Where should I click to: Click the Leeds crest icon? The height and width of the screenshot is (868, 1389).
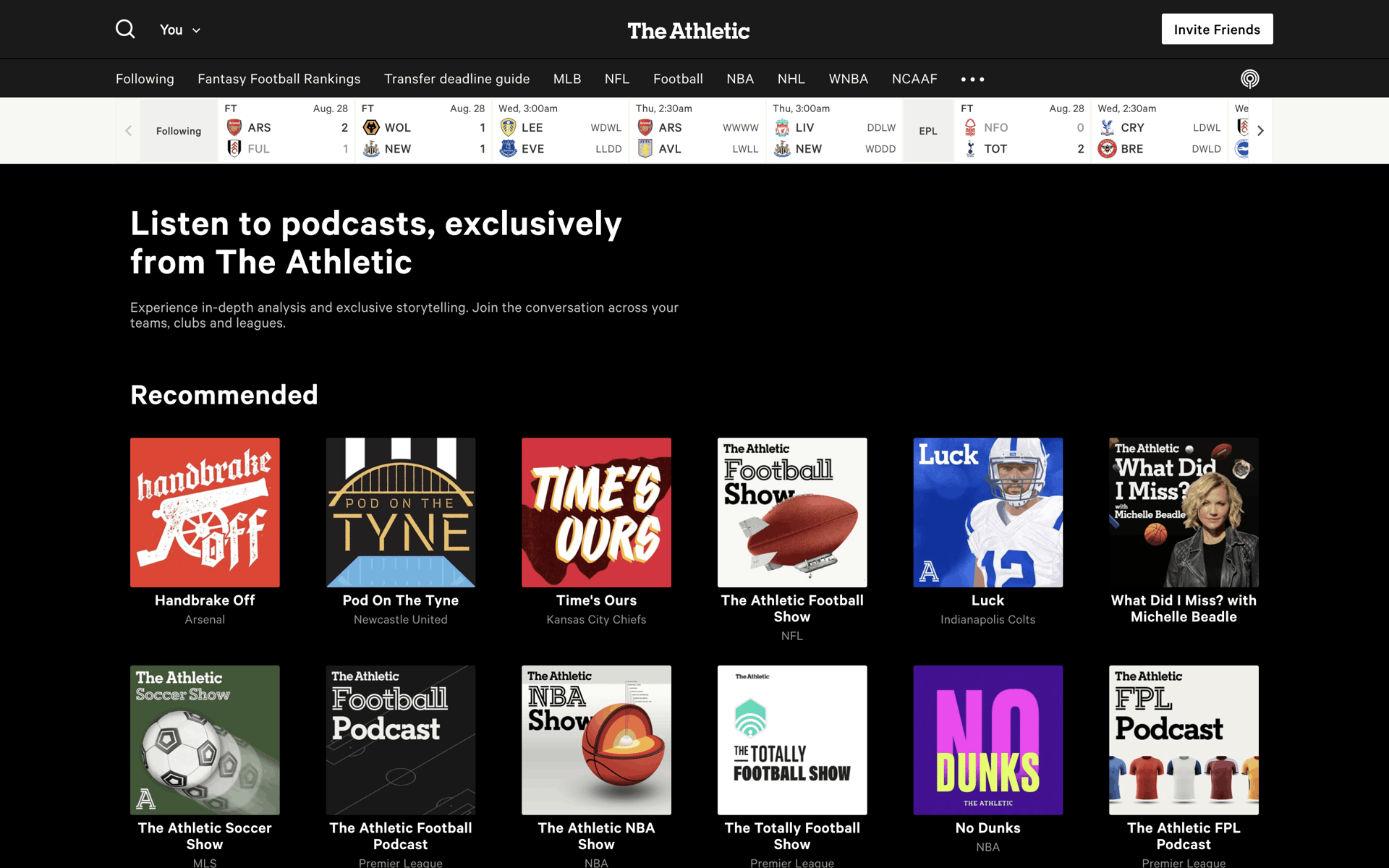pyautogui.click(x=509, y=127)
